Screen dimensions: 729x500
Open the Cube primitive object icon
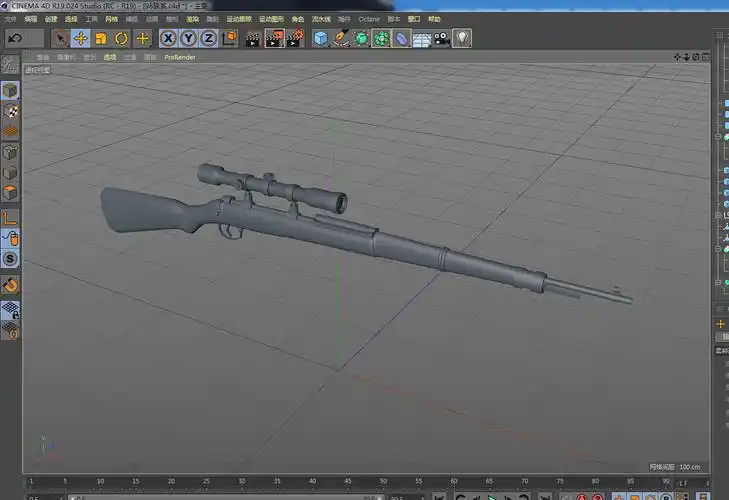pos(321,38)
